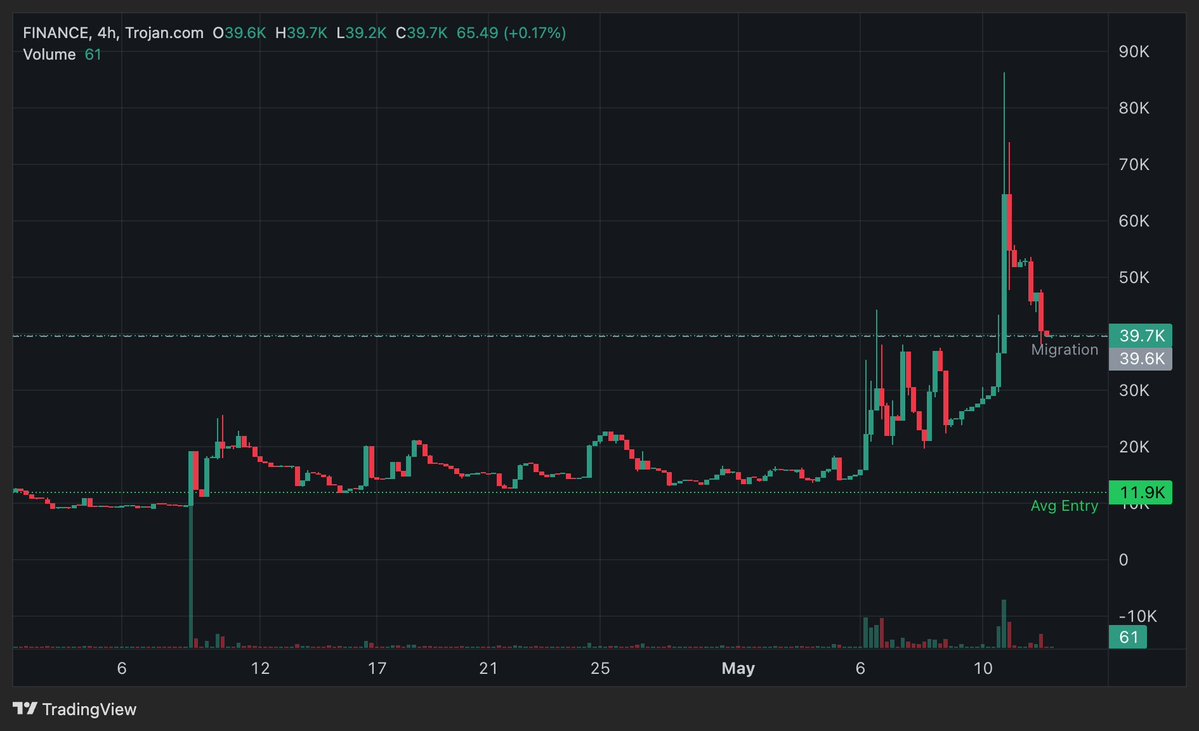Select the 39.7K current price label
The width and height of the screenshot is (1199, 731).
point(1140,335)
